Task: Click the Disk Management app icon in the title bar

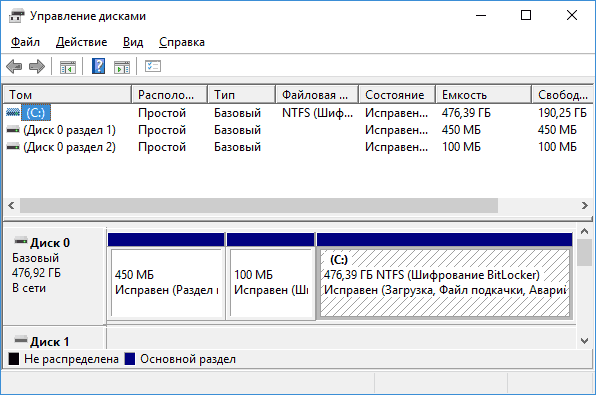Action: [x=16, y=16]
